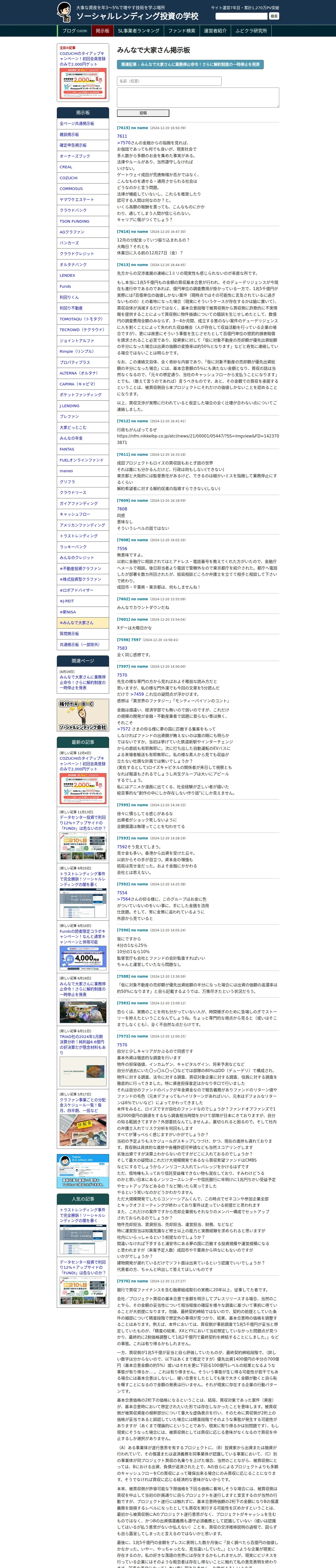Open the LENDEX board link
This screenshot has height=1568, width=336.
coord(83,276)
